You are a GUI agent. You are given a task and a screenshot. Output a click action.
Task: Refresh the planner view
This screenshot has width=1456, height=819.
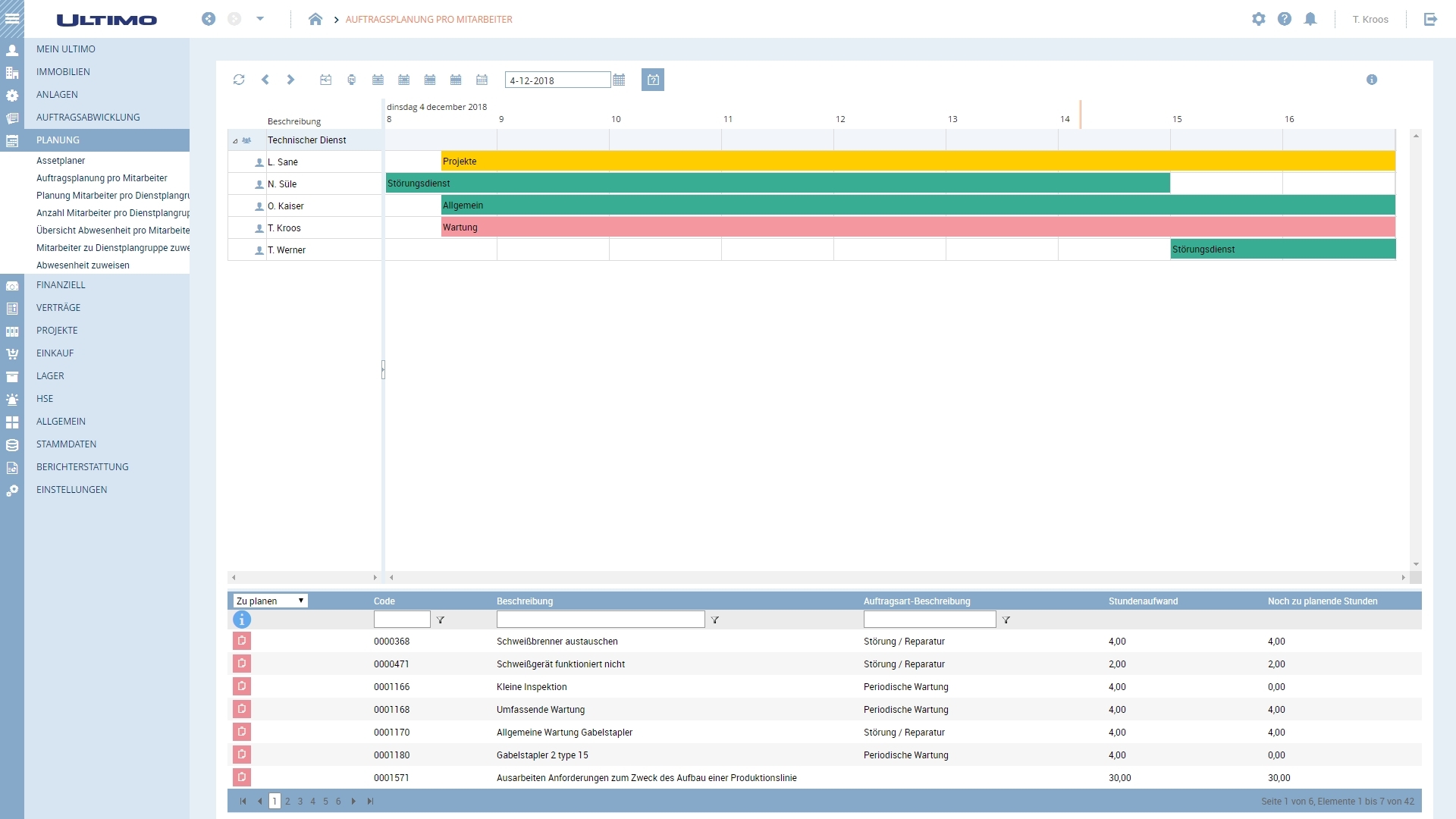[x=239, y=80]
